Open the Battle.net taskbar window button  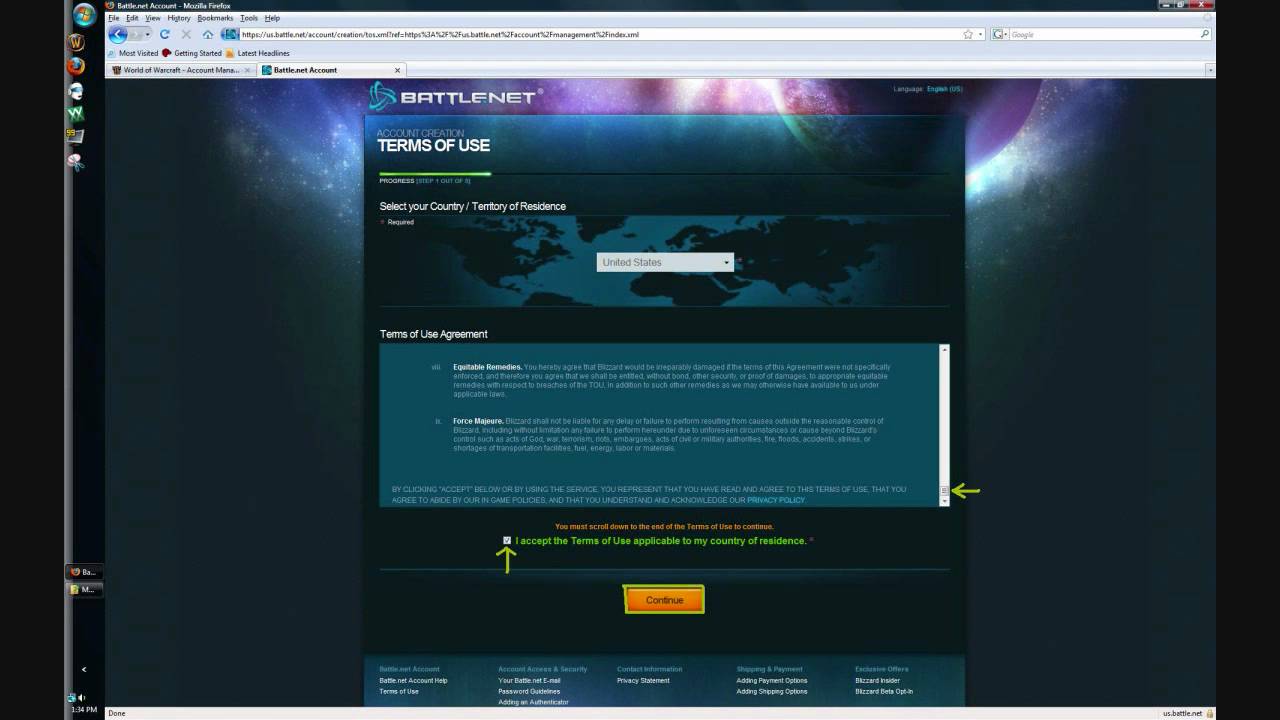click(83, 572)
